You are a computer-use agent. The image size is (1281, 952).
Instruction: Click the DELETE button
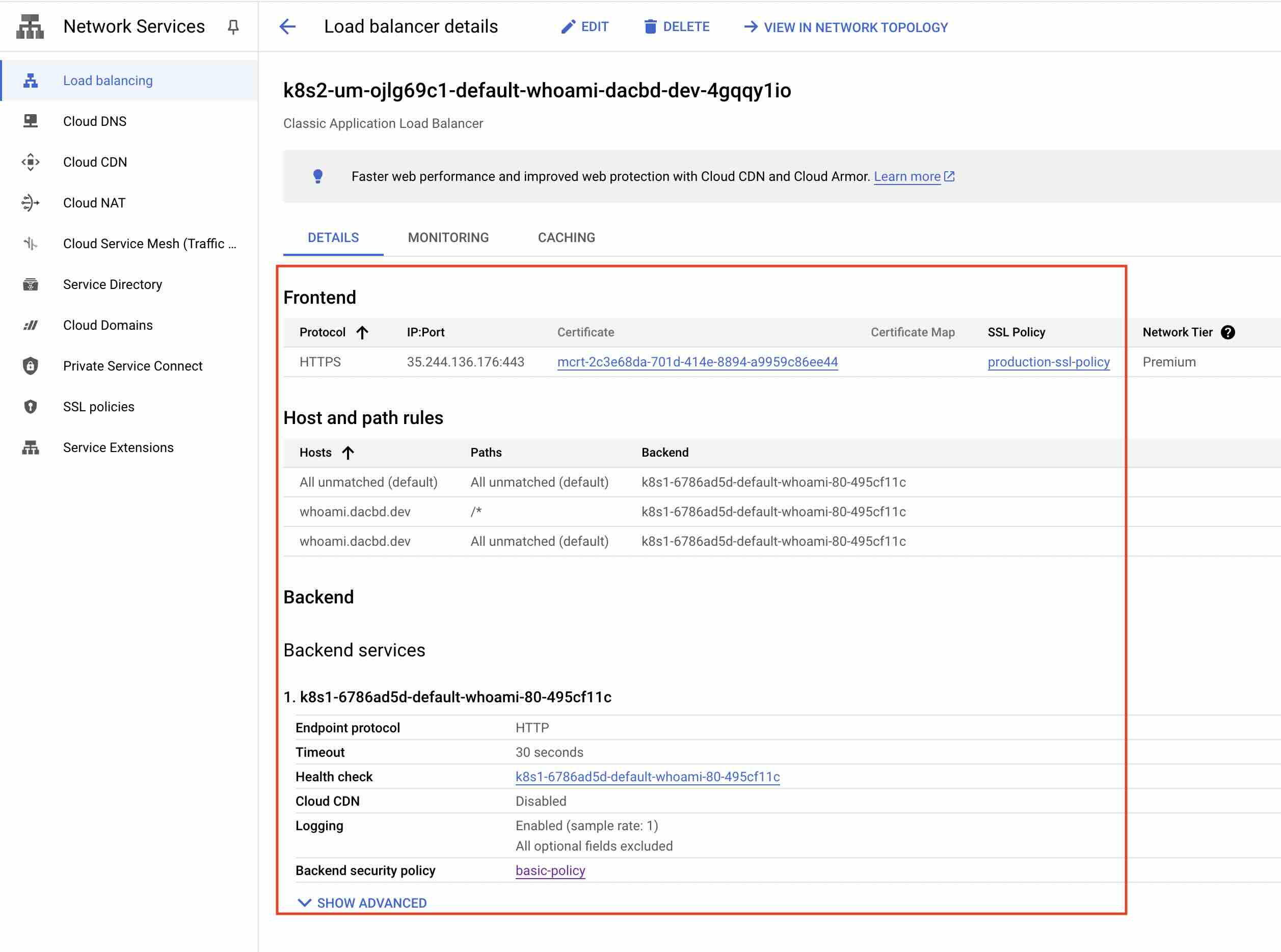[x=676, y=27]
